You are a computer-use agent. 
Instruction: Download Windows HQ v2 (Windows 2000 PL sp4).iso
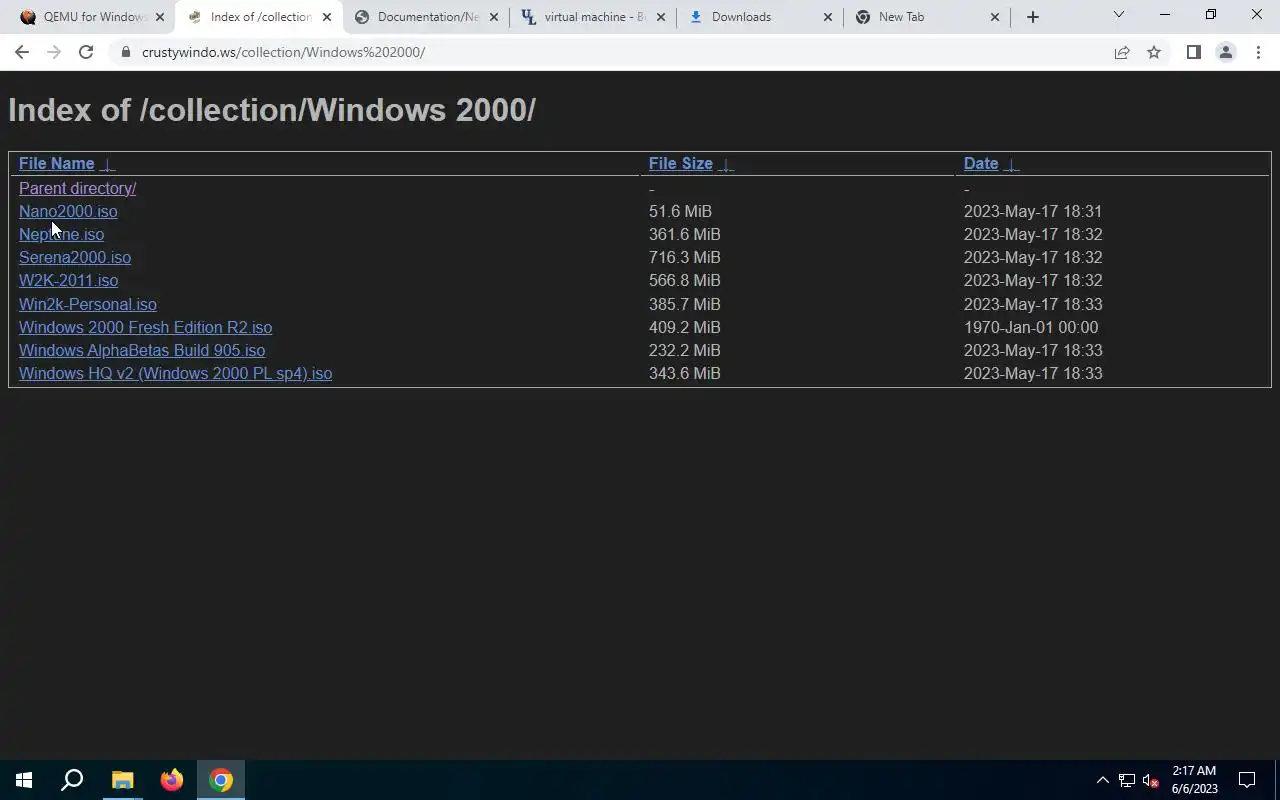175,373
